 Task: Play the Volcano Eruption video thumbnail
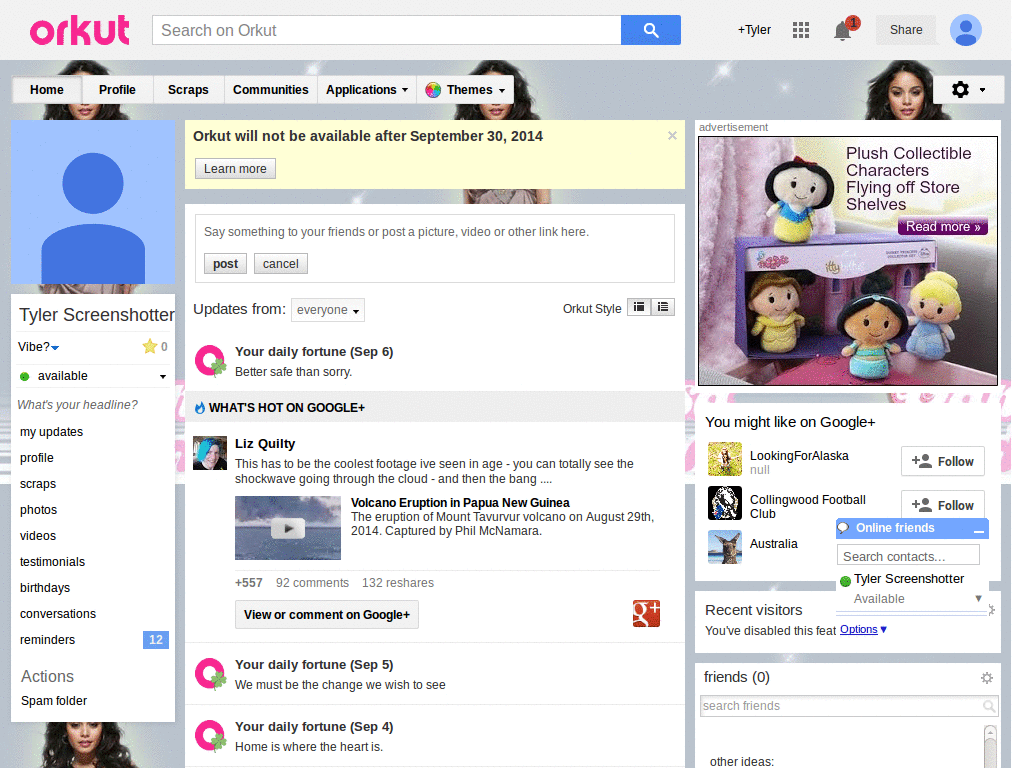point(288,528)
